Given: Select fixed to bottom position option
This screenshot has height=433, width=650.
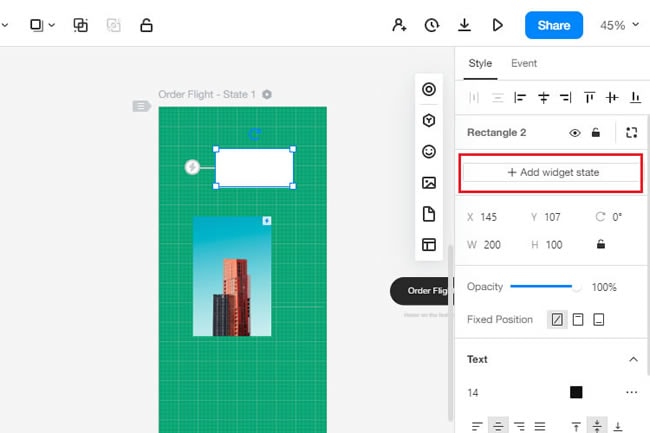Looking at the screenshot, I should click(x=599, y=319).
